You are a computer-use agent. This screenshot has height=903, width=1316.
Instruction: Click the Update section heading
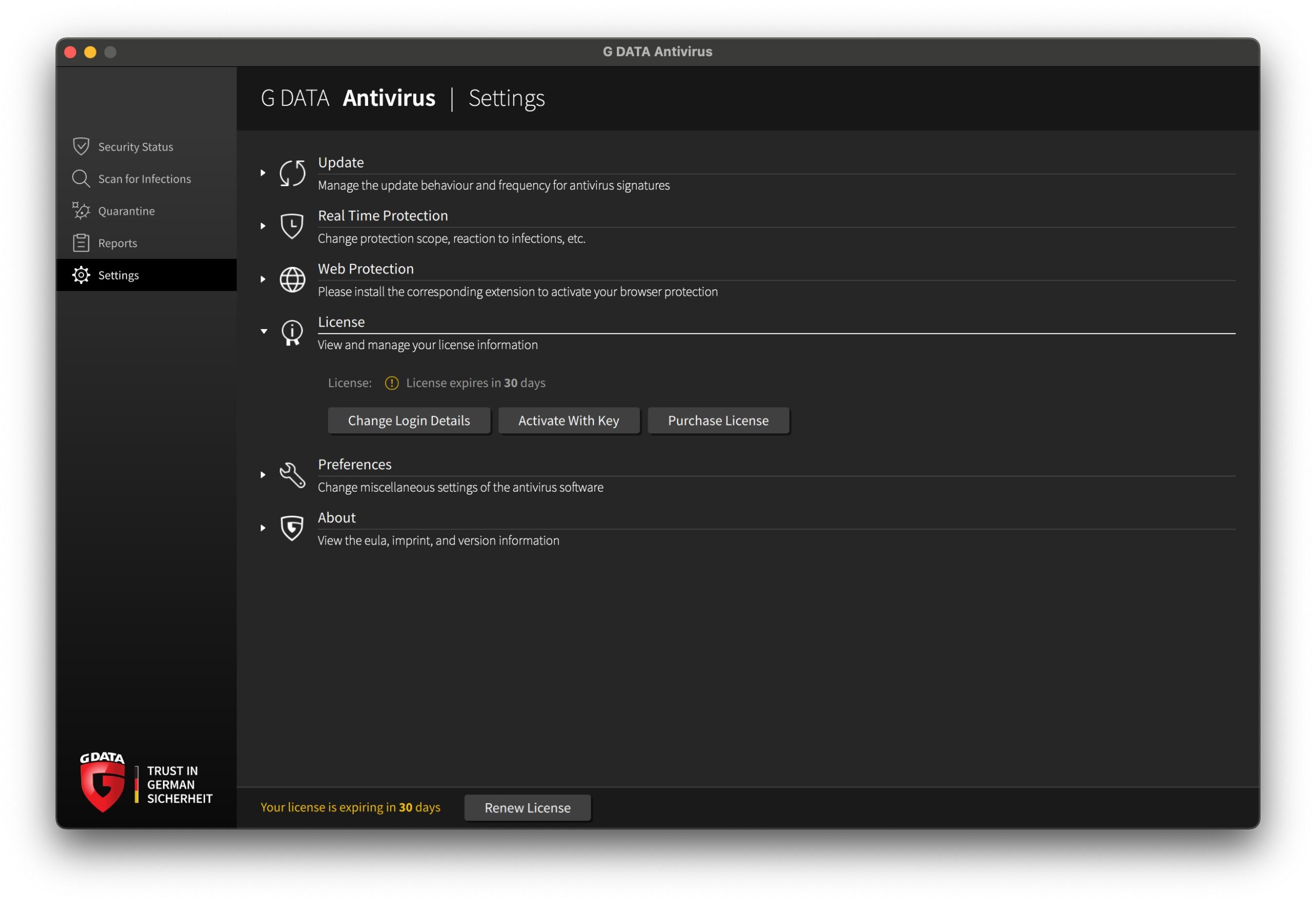341,162
